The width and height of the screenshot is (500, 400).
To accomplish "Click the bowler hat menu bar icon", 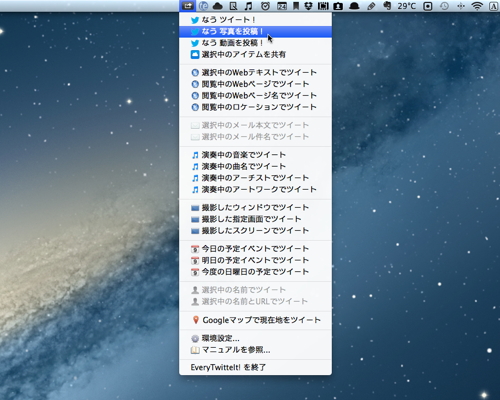I will pos(354,6).
